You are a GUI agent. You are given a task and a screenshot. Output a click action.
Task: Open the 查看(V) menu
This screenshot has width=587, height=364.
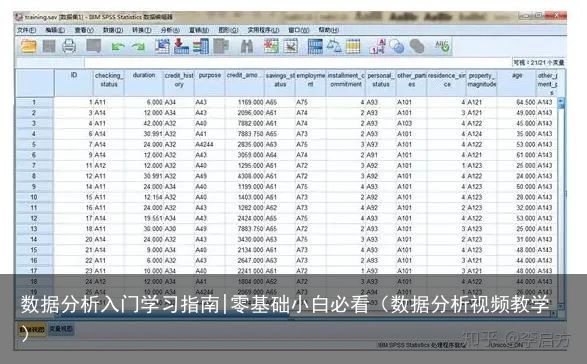point(83,30)
